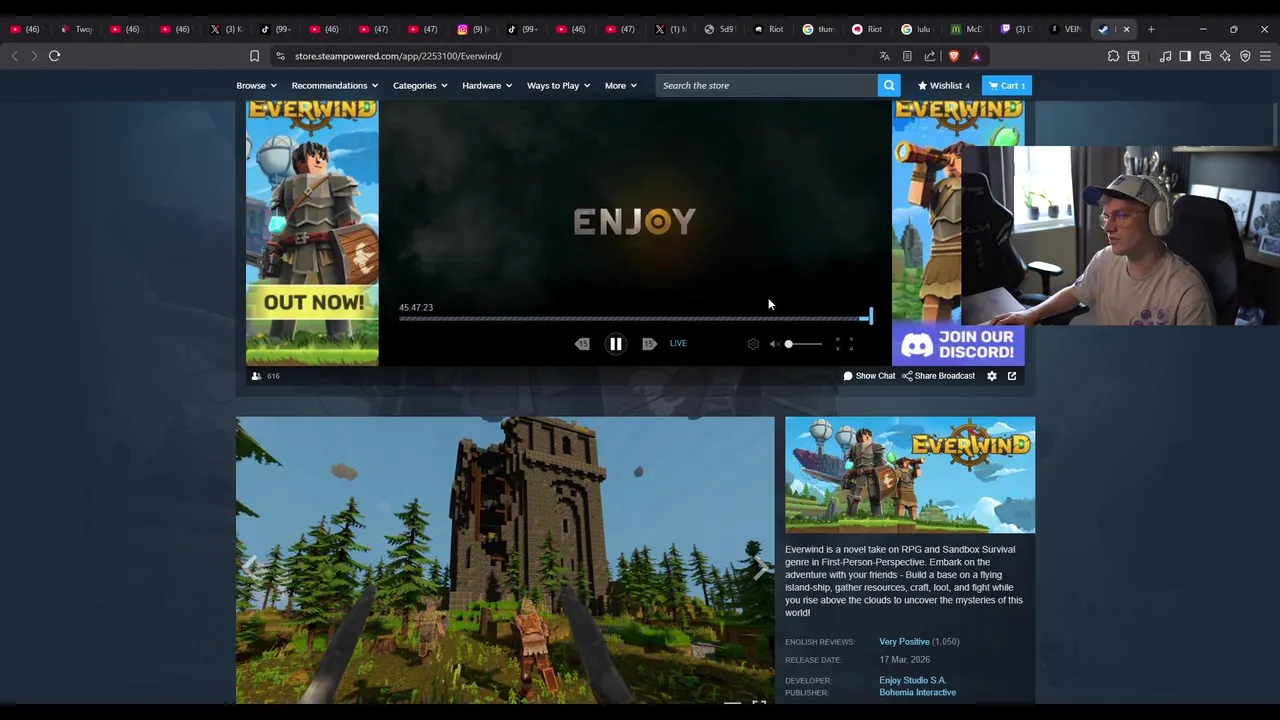Image resolution: width=1280 pixels, height=720 pixels.
Task: Pop out broadcast in new window
Action: [x=1012, y=376]
